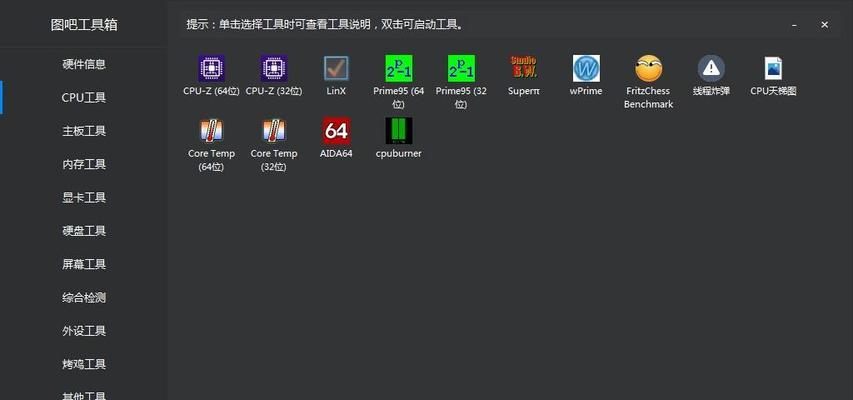Screen dimensions: 853x400
Task: Click the FritzChess Benchmark face icon
Action: pos(649,68)
